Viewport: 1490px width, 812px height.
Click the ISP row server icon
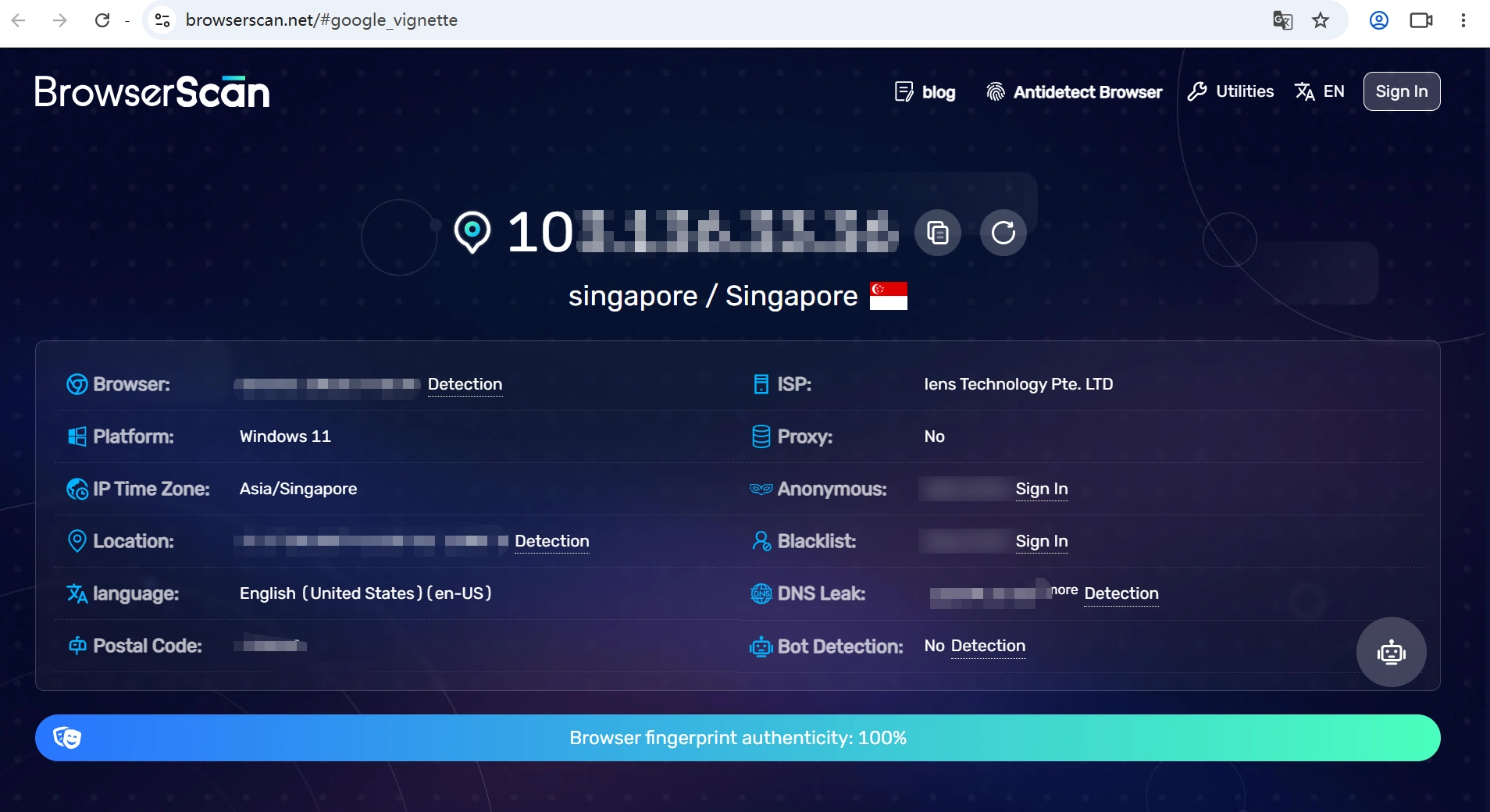point(761,384)
